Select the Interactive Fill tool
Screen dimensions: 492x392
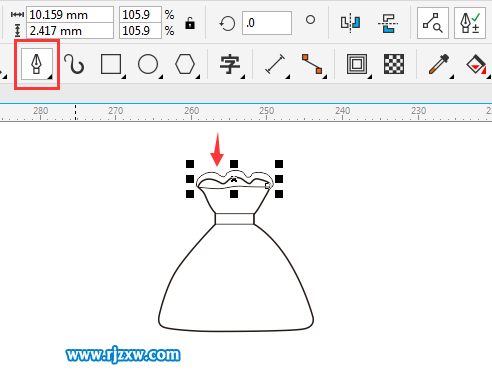pyautogui.click(x=476, y=64)
